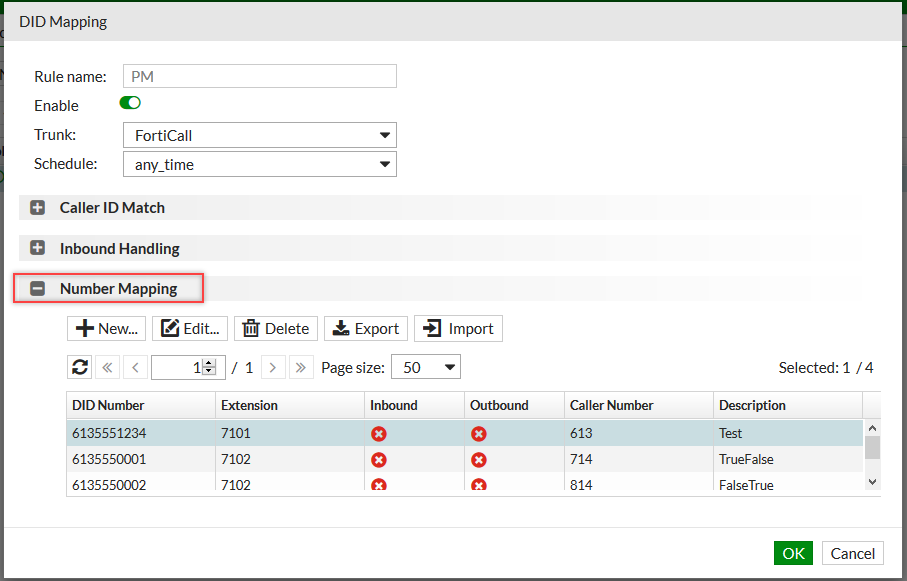The width and height of the screenshot is (907, 581).
Task: Go to first page icon
Action: (x=108, y=367)
